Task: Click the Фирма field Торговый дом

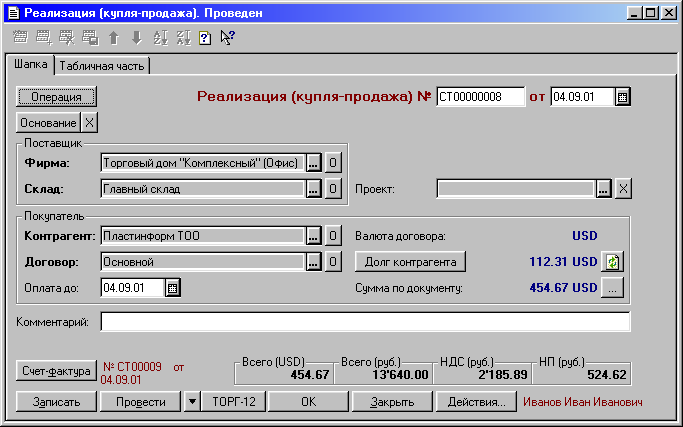Action: click(x=203, y=163)
